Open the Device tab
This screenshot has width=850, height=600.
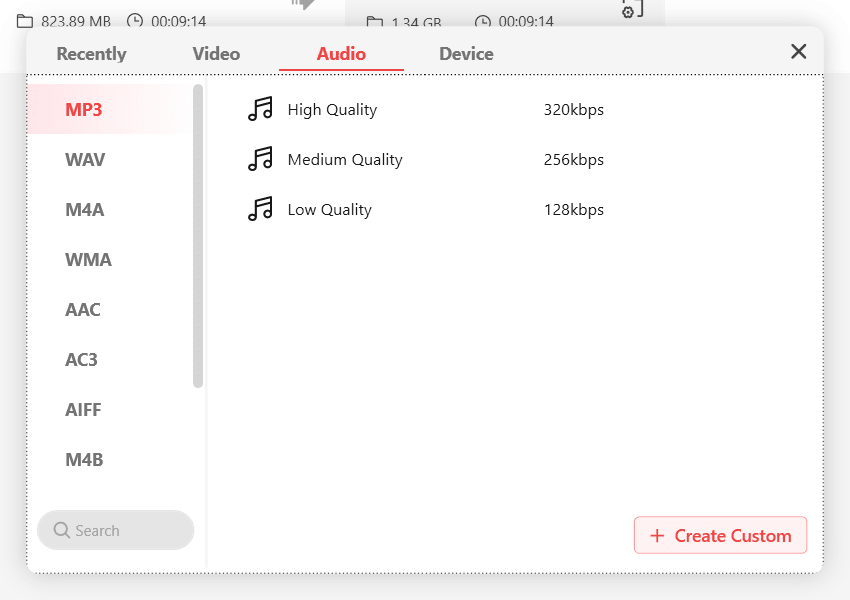coord(466,54)
